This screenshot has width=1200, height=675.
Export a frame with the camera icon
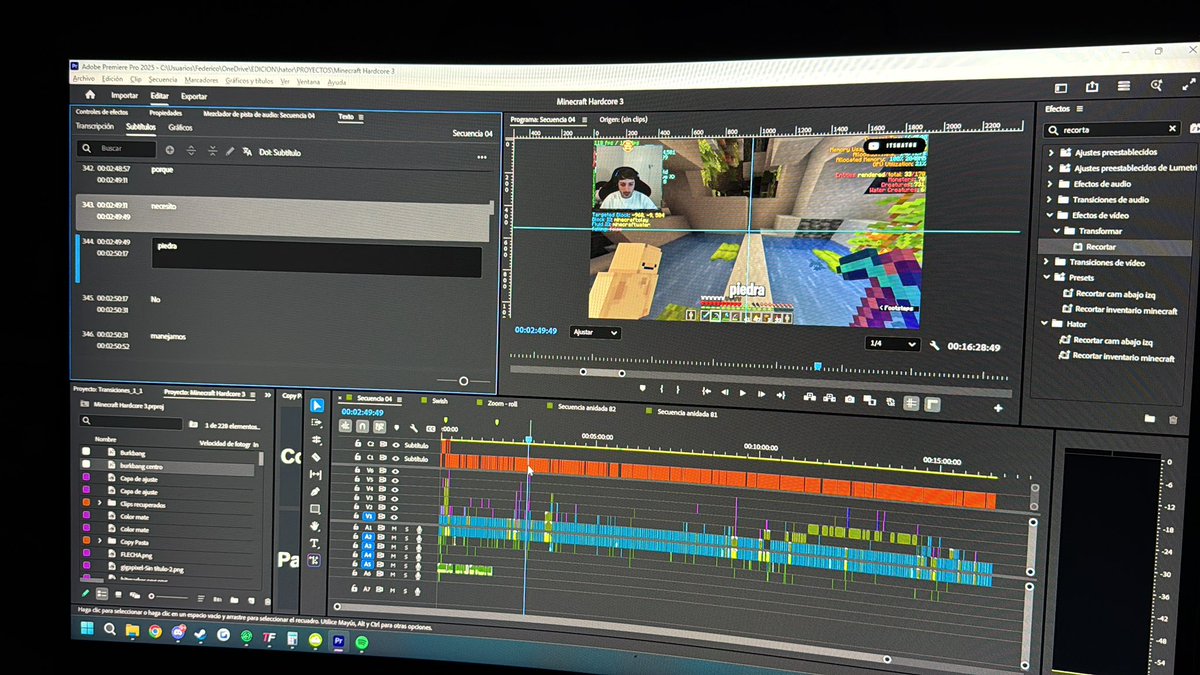[x=849, y=399]
